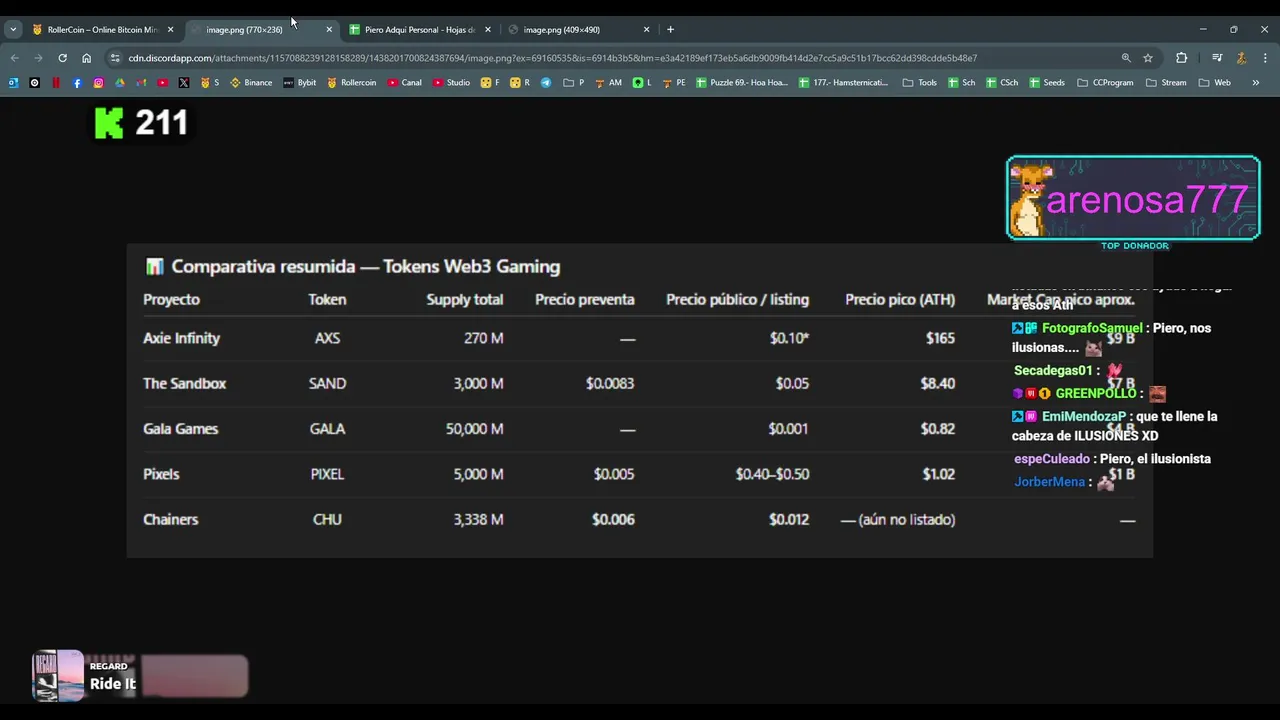Open the CSch spreadsheet bookmark
Screen dimensions: 1280x720
pos(1002,83)
